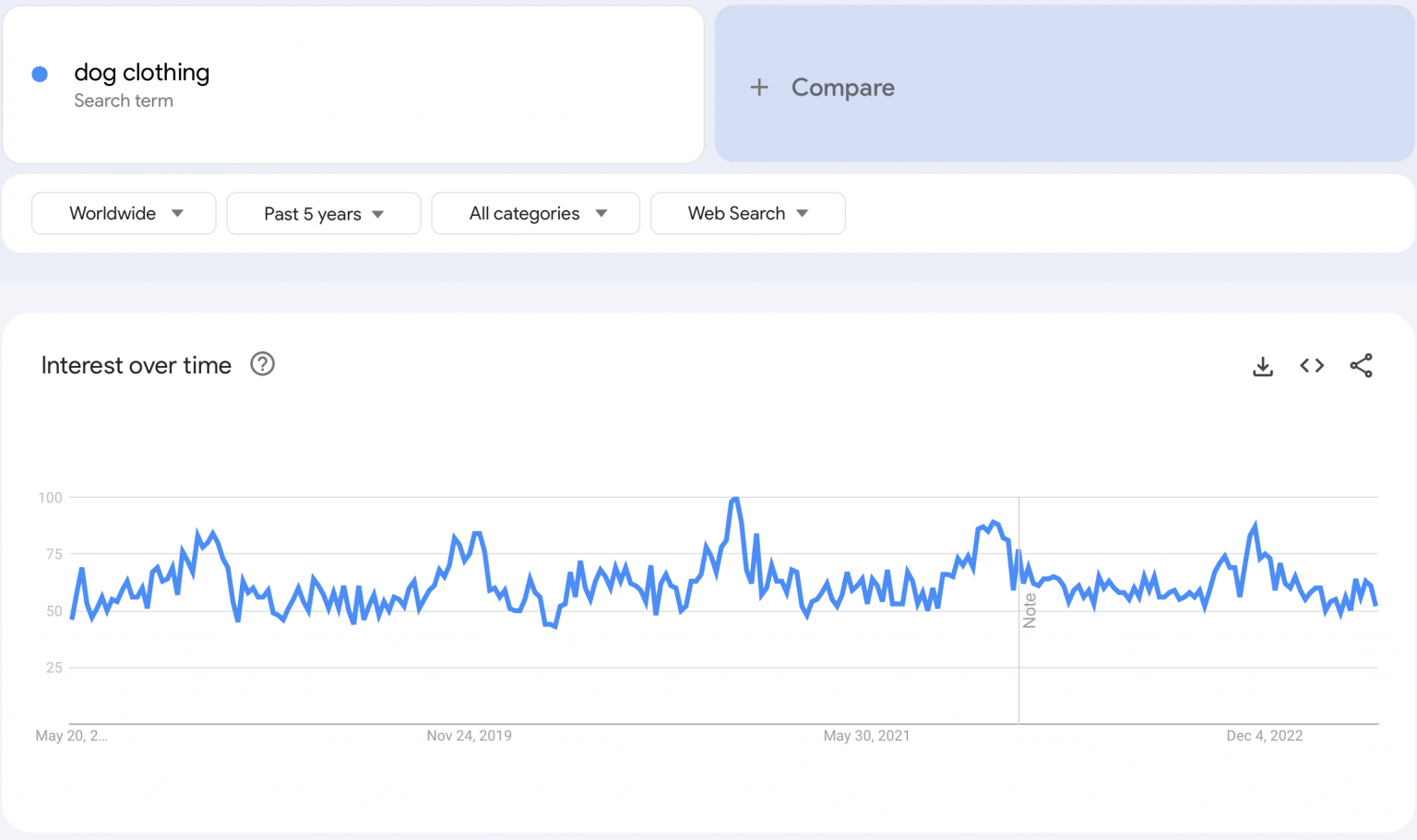The height and width of the screenshot is (840, 1417).
Task: Click the plus icon in Compare box
Action: pyautogui.click(x=759, y=88)
